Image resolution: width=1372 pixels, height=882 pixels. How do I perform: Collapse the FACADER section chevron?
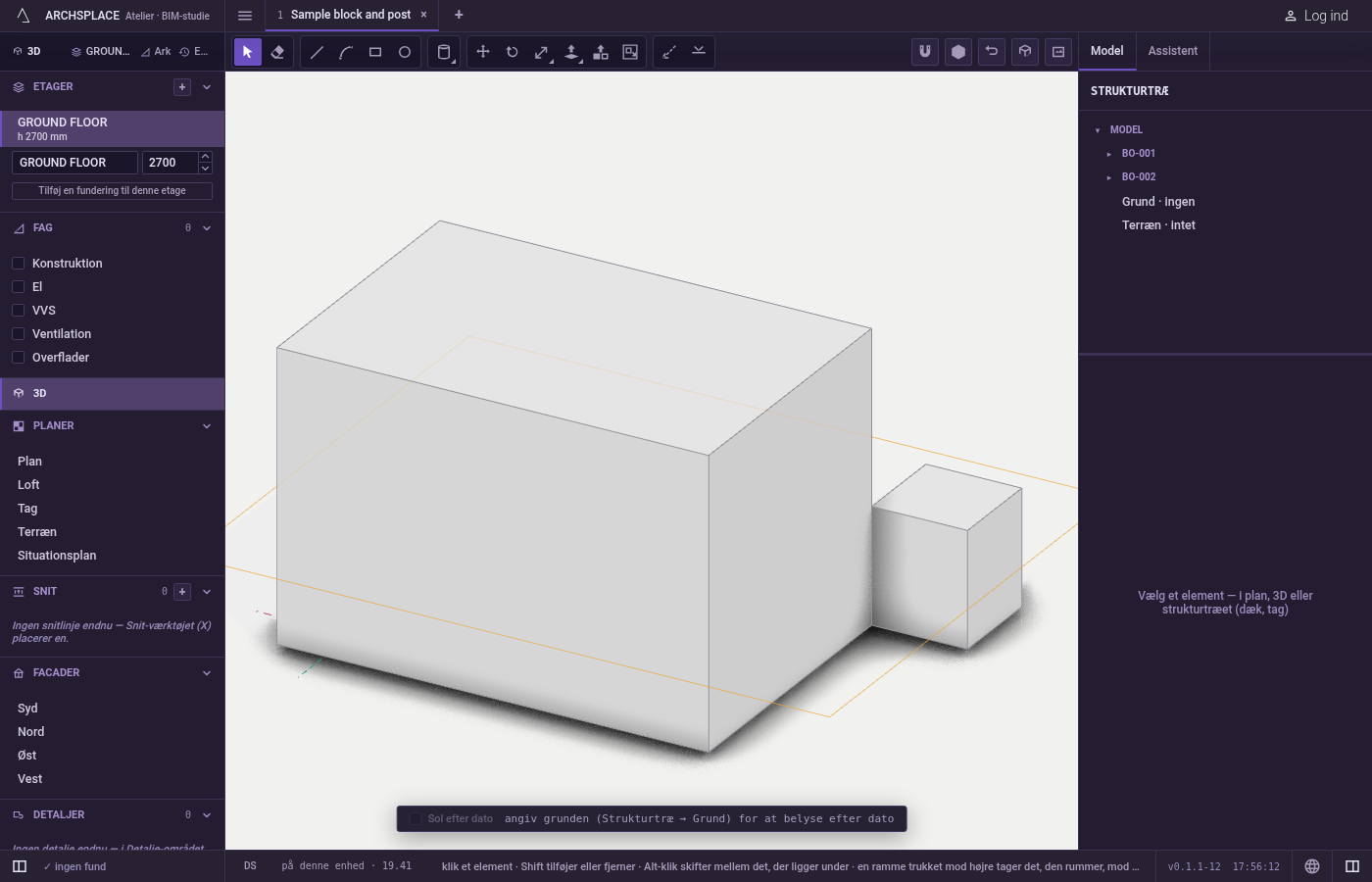point(207,673)
